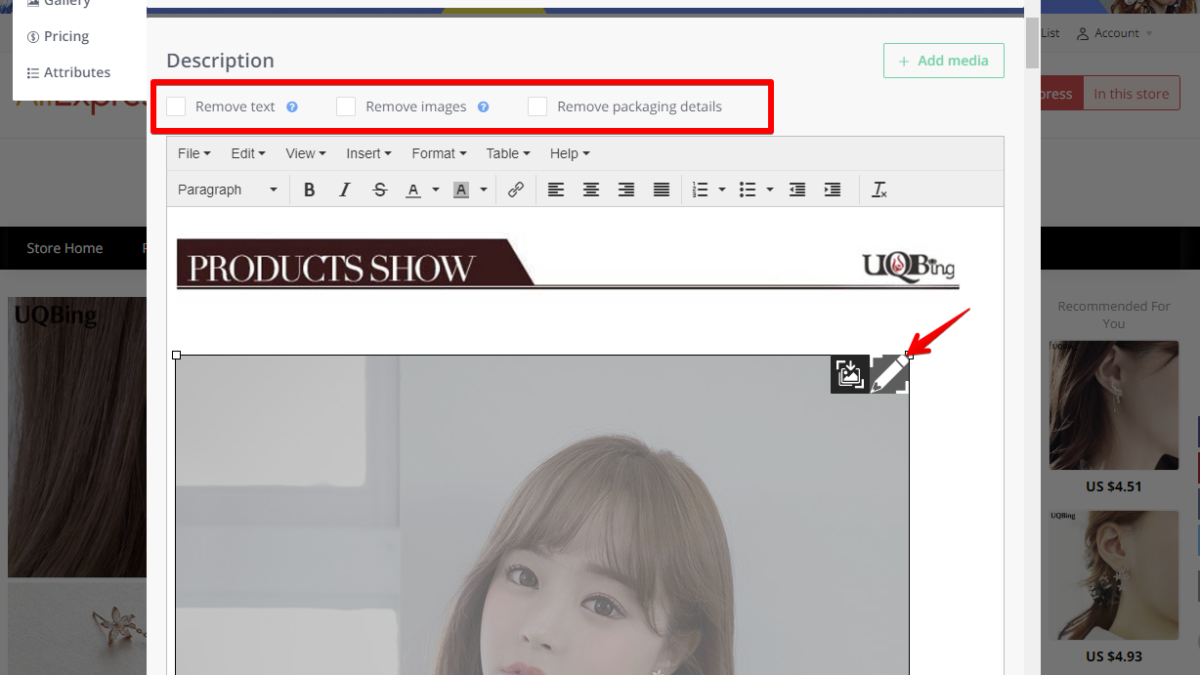Align text right

pos(626,190)
